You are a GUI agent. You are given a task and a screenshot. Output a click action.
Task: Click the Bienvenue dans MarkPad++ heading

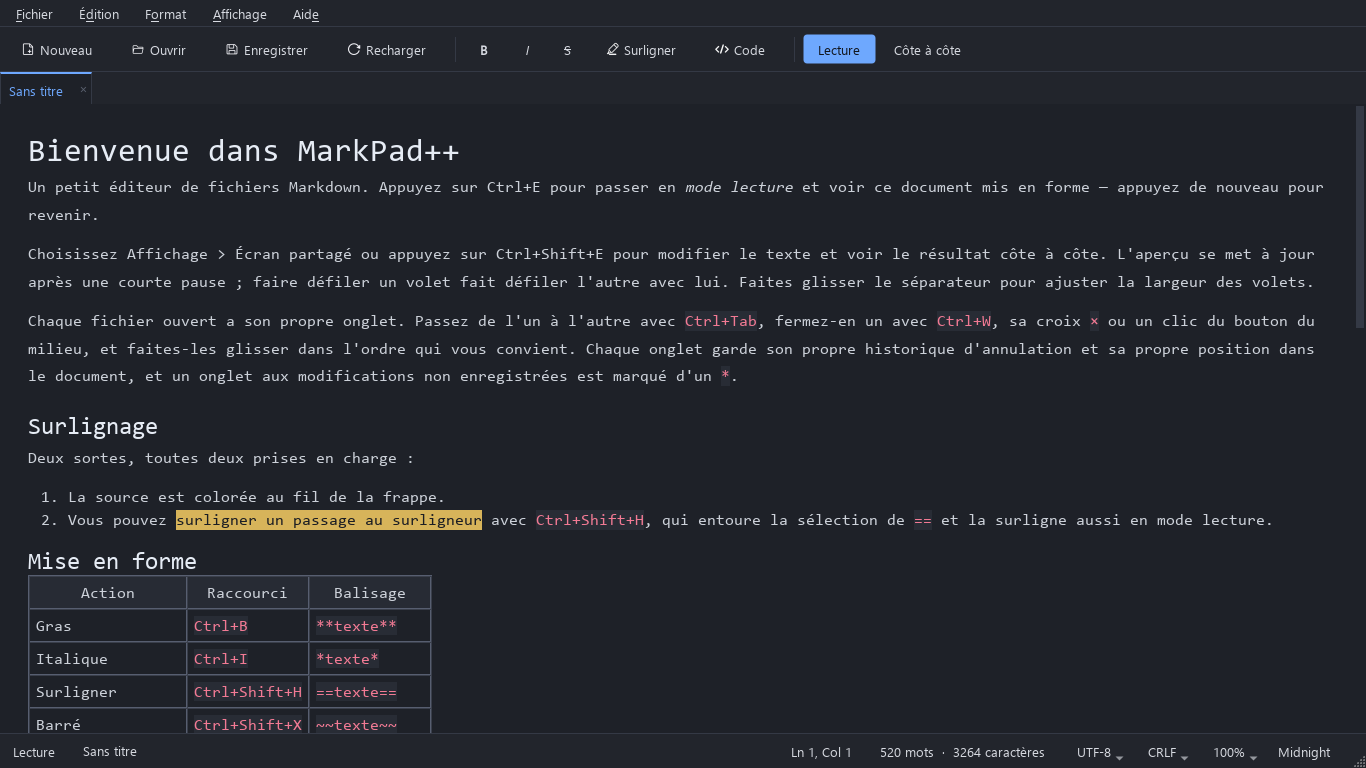[243, 151]
